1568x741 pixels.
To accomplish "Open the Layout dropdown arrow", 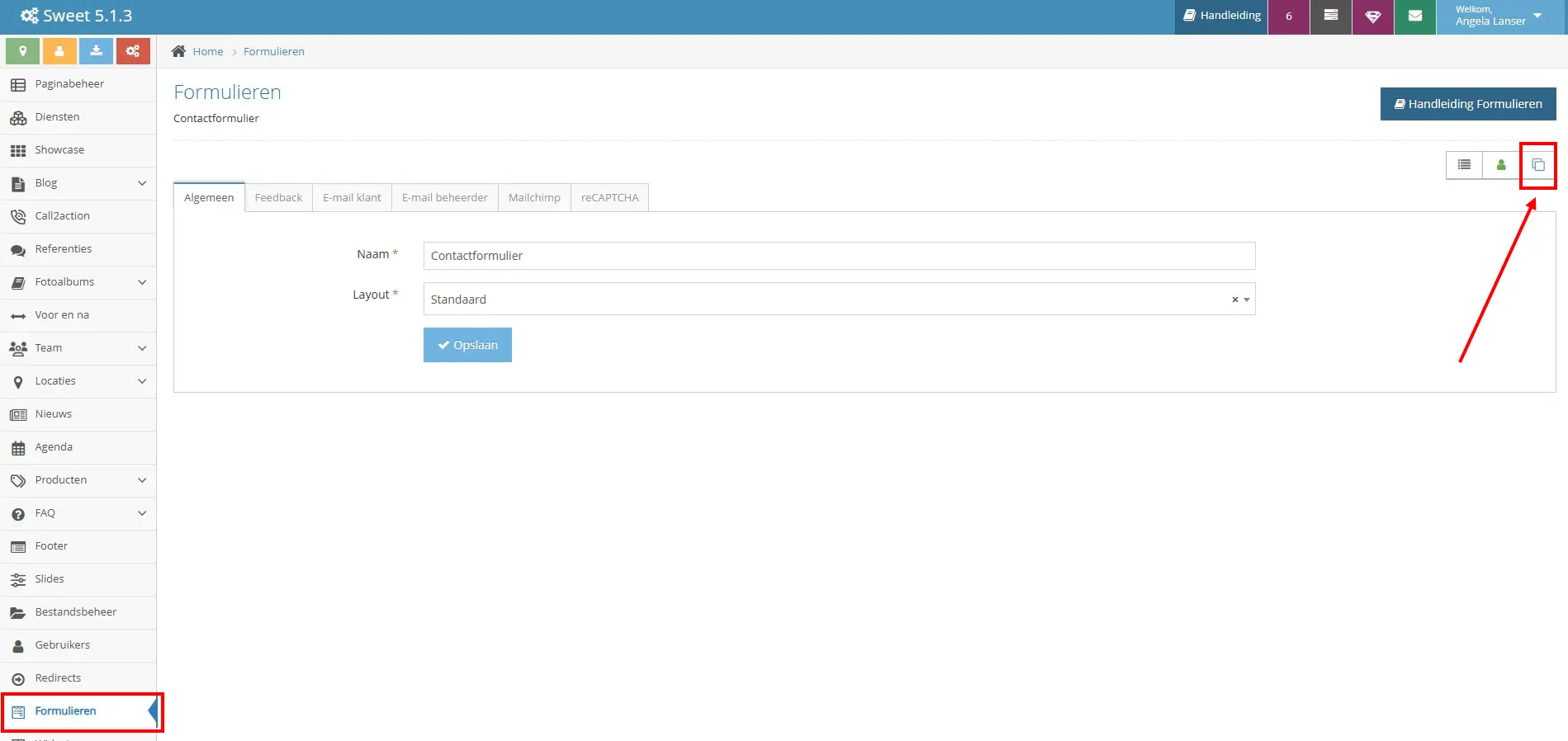I will (x=1247, y=300).
